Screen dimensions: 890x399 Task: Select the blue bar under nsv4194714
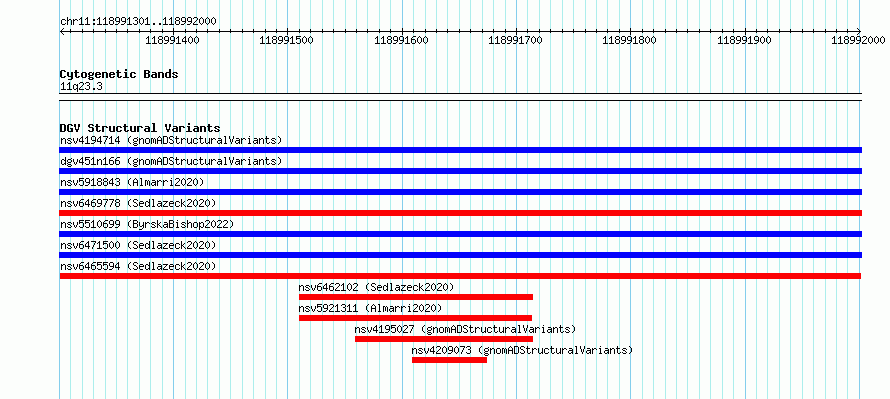pos(460,150)
